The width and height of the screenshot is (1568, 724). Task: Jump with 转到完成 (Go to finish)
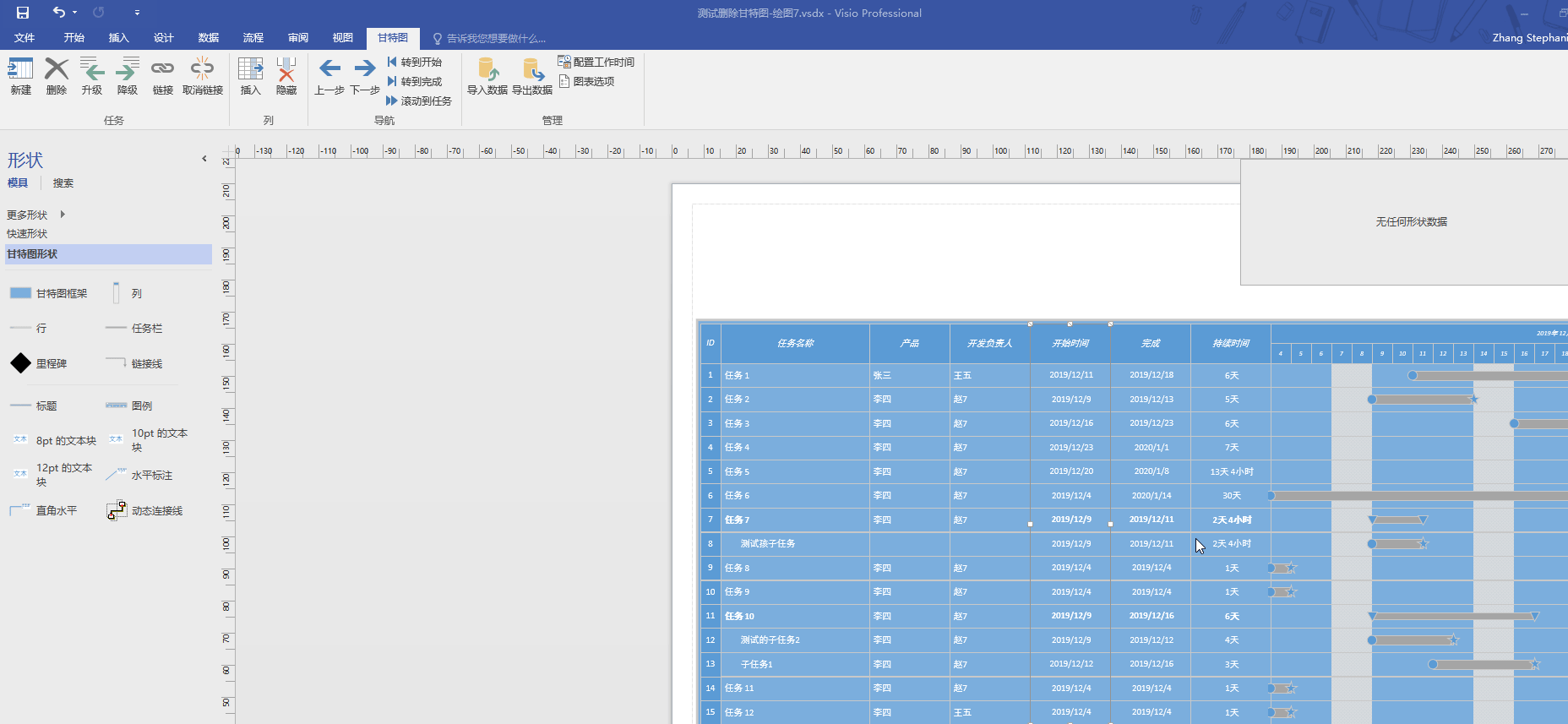[x=415, y=81]
